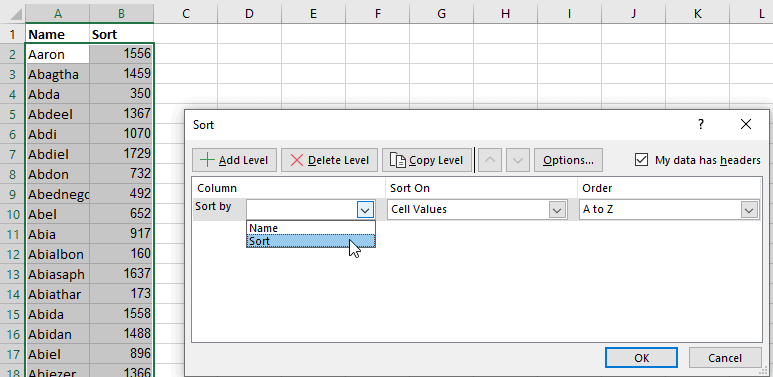Click the Move Down arrow button
The width and height of the screenshot is (773, 377).
518,160
